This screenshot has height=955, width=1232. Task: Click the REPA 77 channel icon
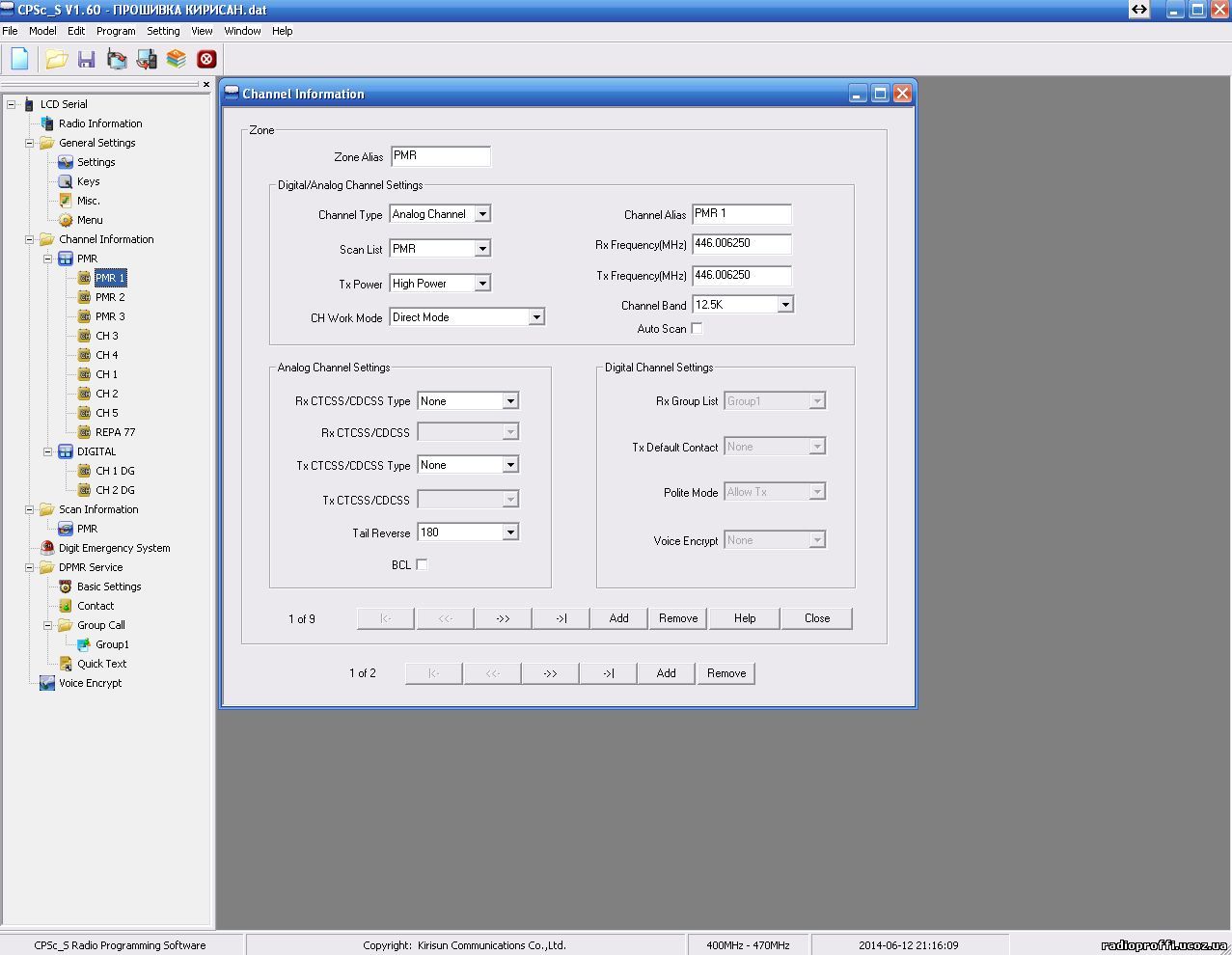click(x=84, y=432)
